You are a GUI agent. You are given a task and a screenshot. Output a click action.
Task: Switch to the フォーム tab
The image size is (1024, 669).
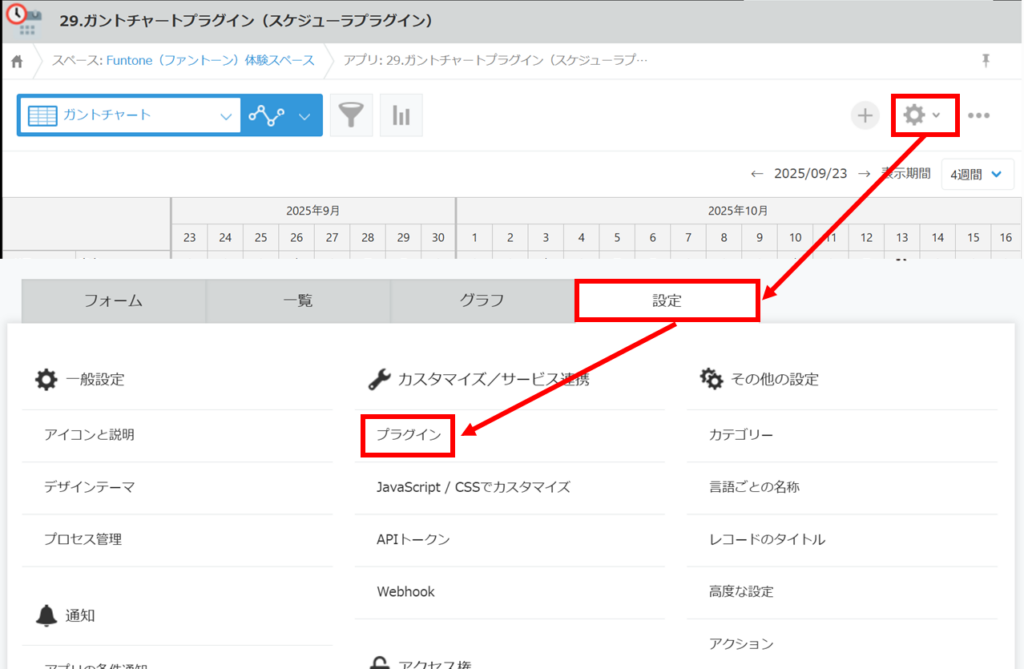pos(113,300)
